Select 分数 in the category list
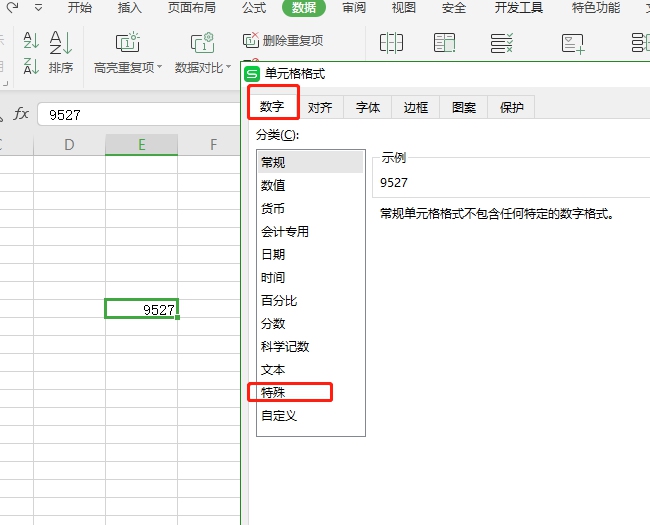 (x=310, y=323)
